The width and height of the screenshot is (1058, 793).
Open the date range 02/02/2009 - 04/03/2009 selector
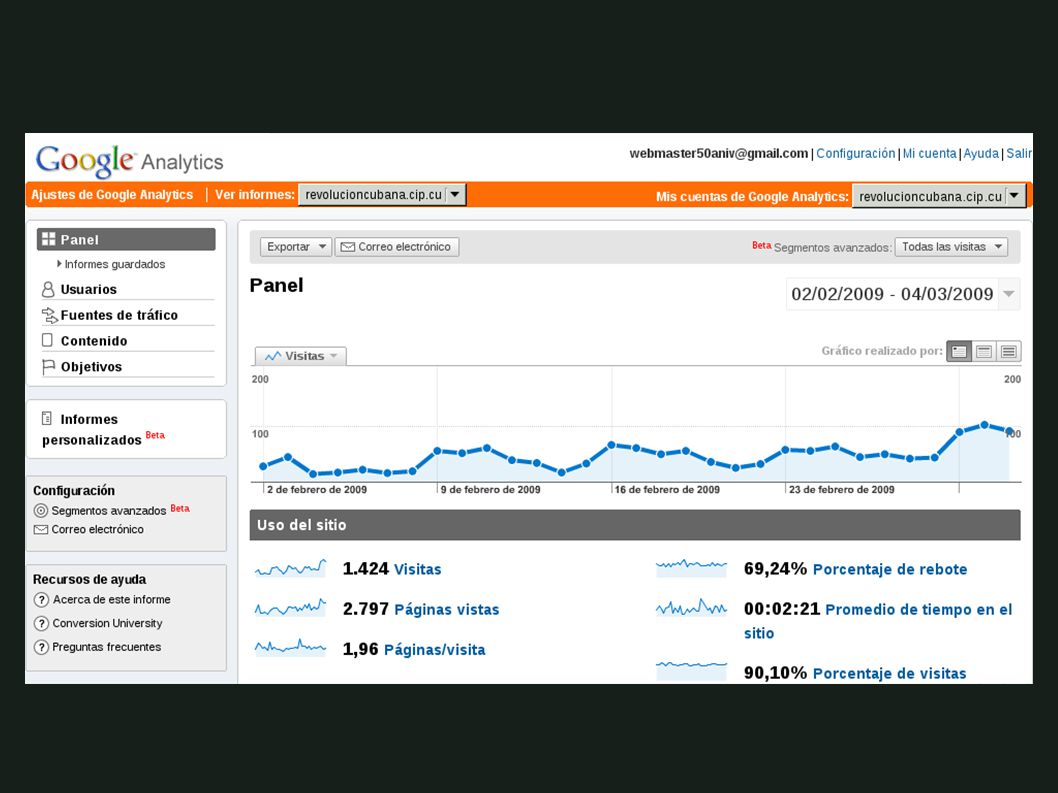click(903, 294)
